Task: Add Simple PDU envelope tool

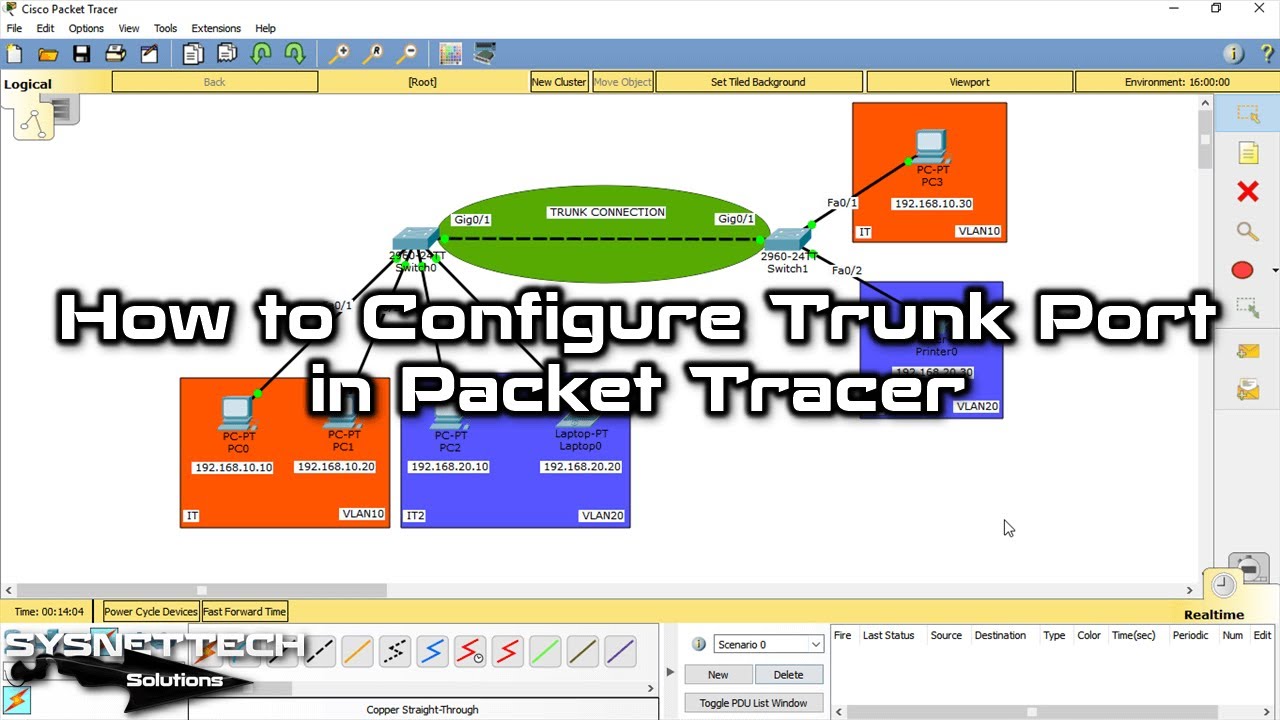Action: [1247, 351]
